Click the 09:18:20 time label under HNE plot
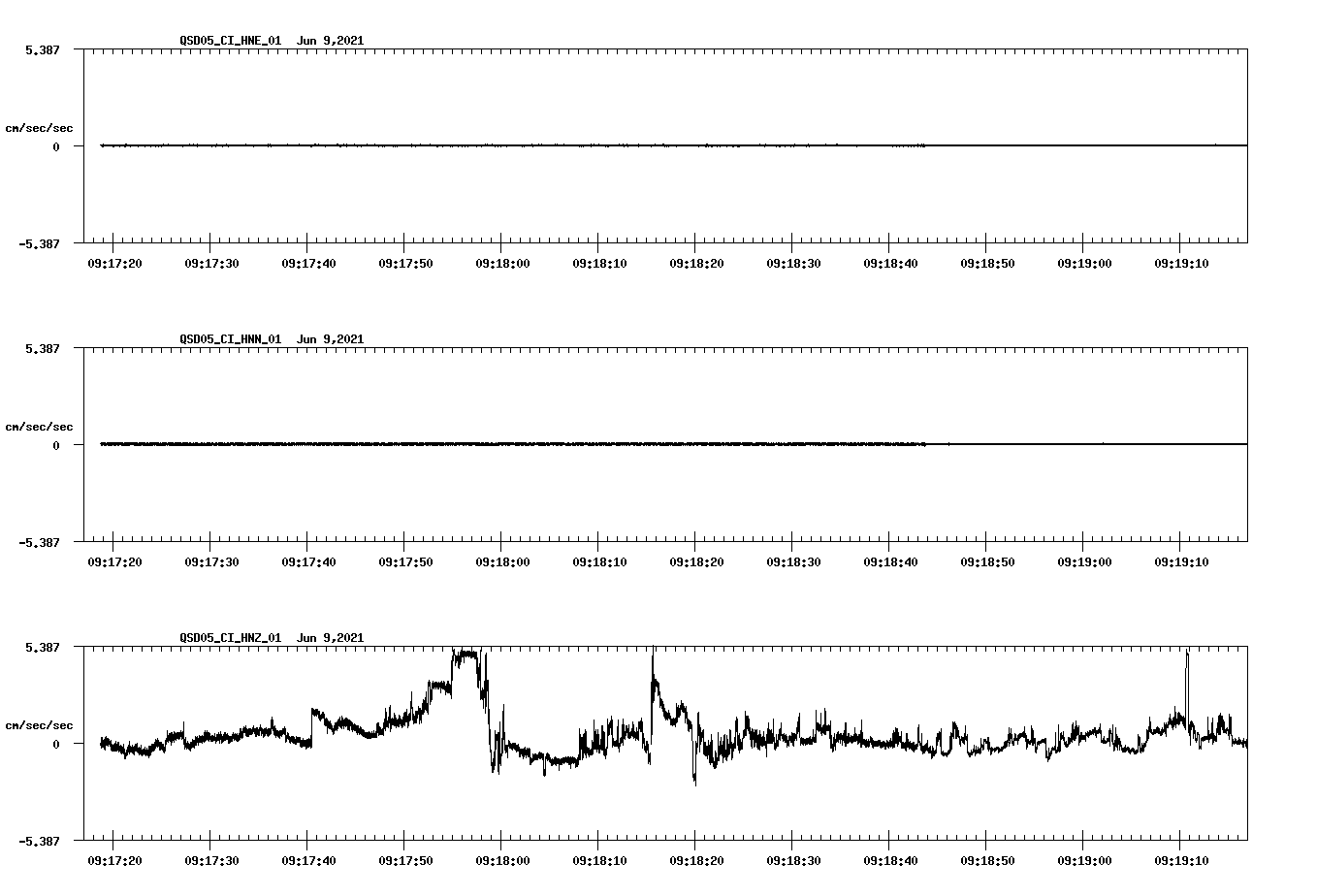The width and height of the screenshot is (1317, 896). (696, 263)
